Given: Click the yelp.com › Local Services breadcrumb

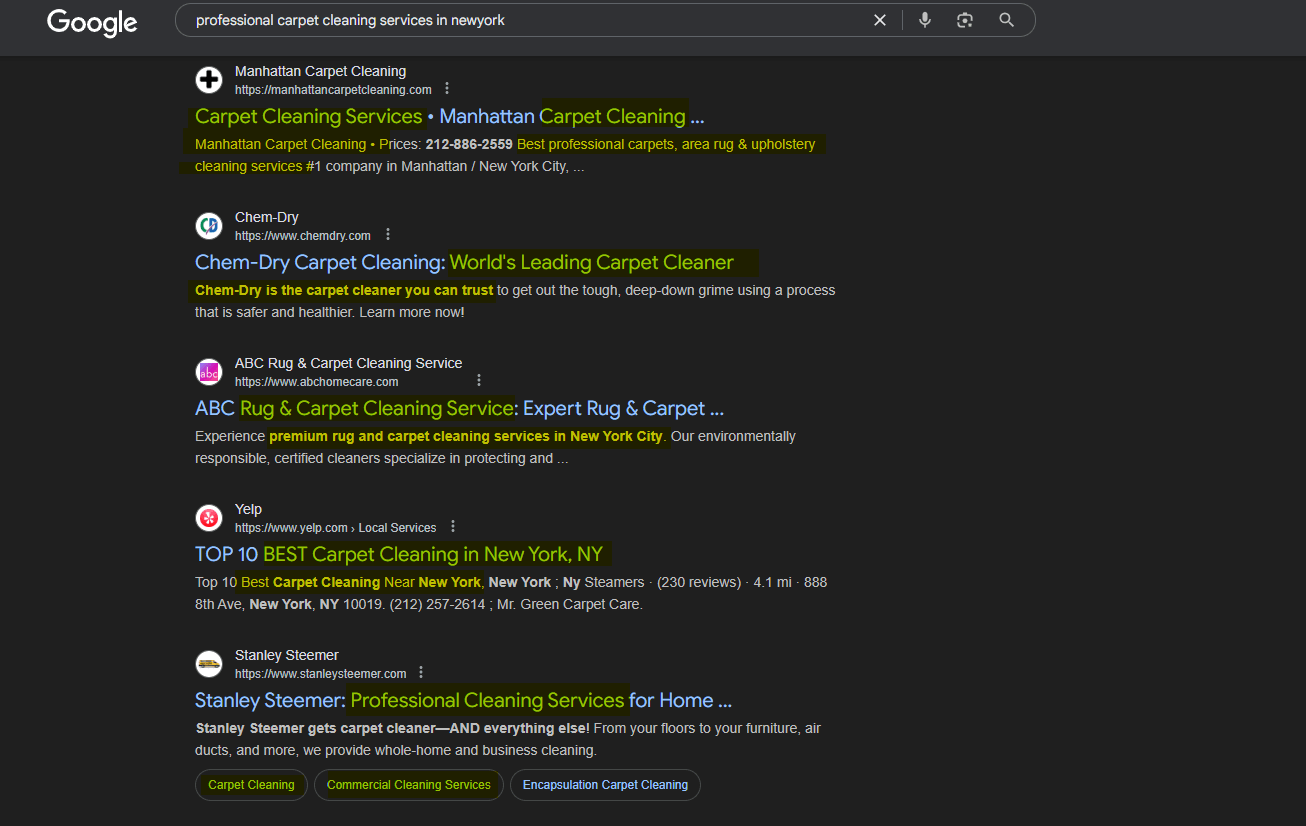Looking at the screenshot, I should tap(336, 528).
